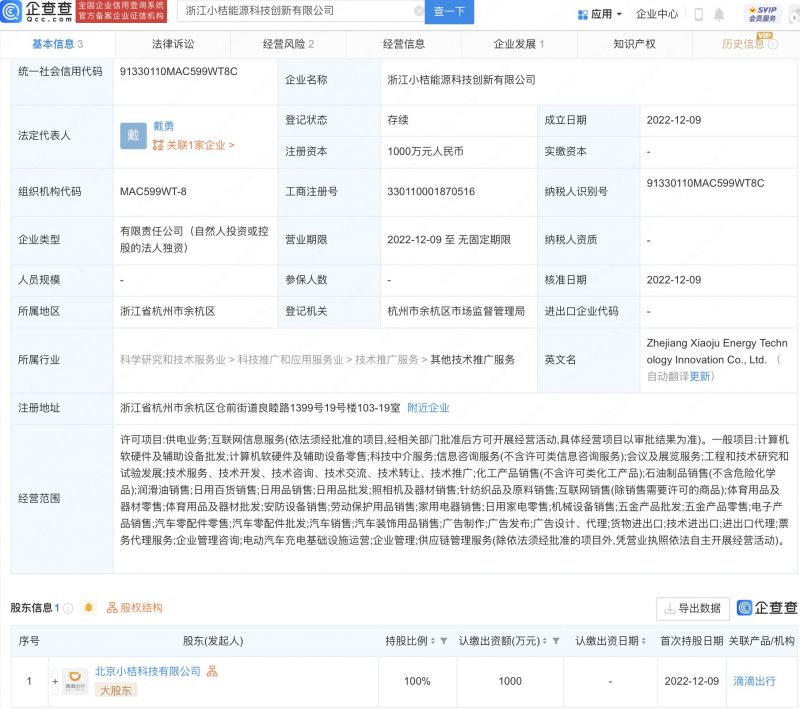Click the region value 浙江省杭州市余杭区
800x709 pixels.
tap(167, 311)
